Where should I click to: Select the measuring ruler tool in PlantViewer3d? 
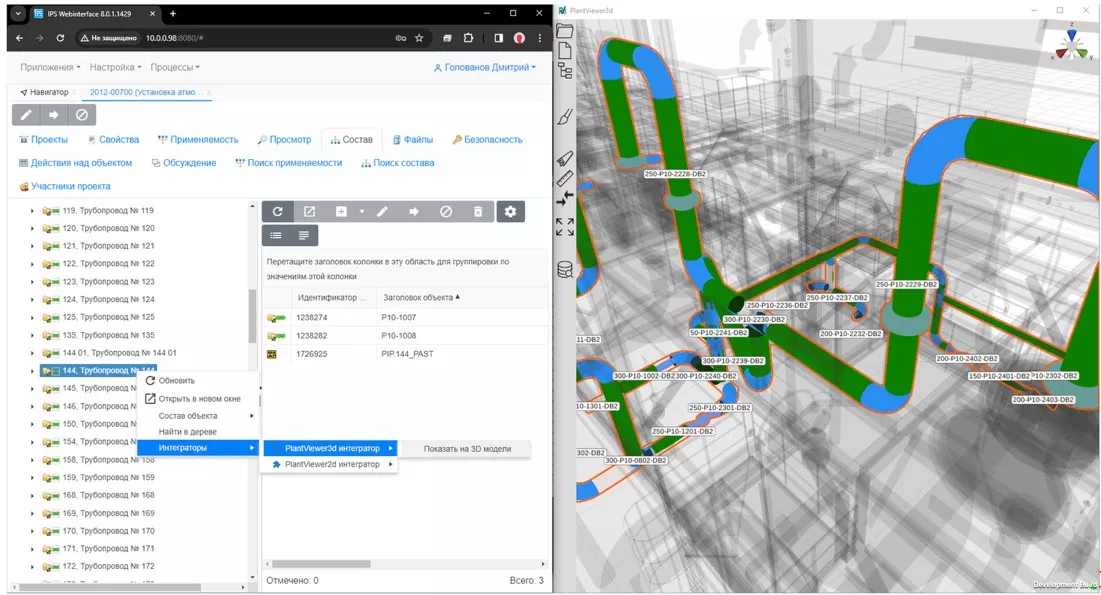(x=565, y=179)
